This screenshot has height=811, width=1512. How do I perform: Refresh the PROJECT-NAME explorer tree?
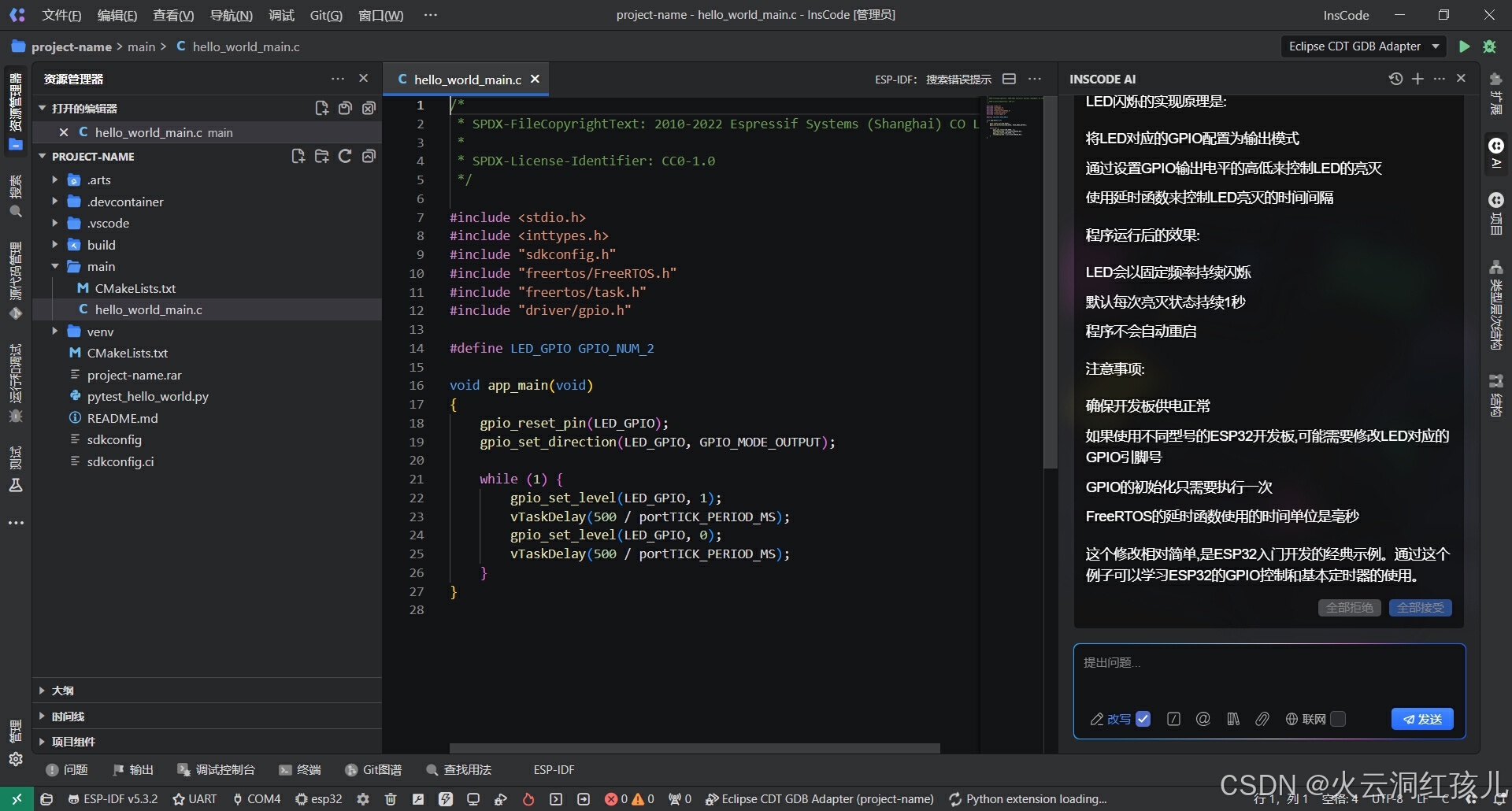tap(345, 156)
